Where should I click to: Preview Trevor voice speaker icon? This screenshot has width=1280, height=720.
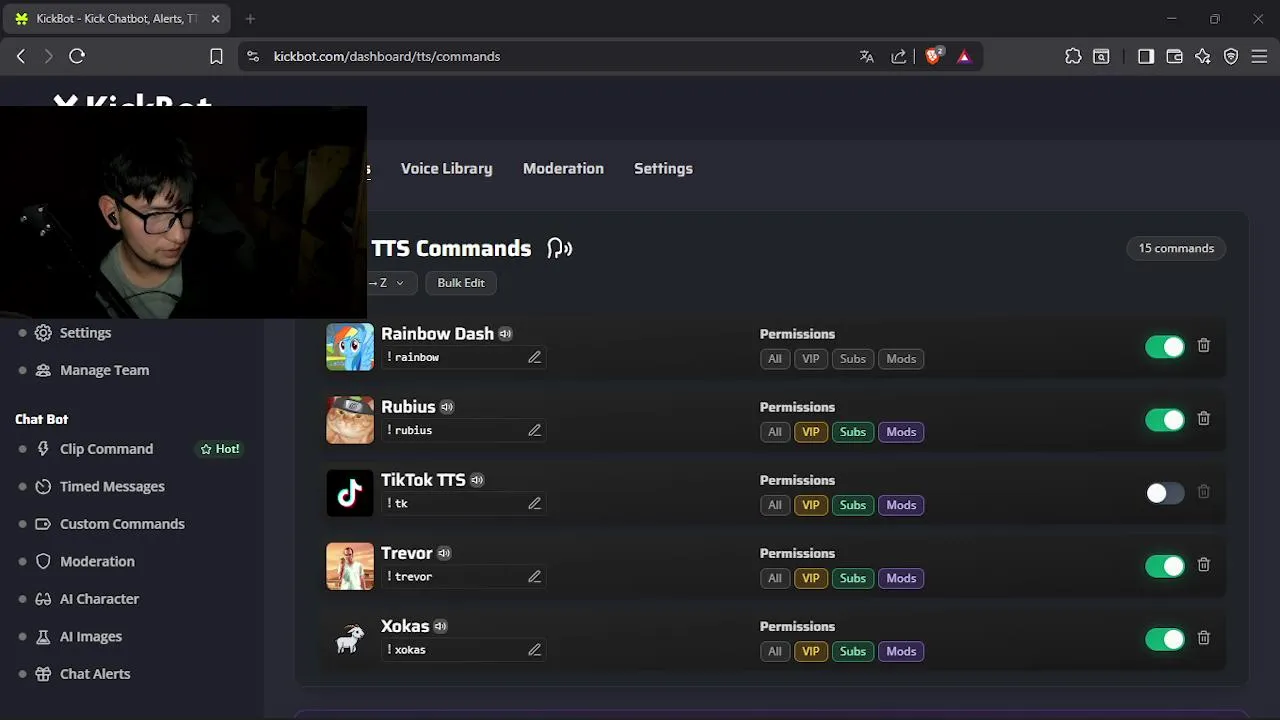[x=444, y=553]
